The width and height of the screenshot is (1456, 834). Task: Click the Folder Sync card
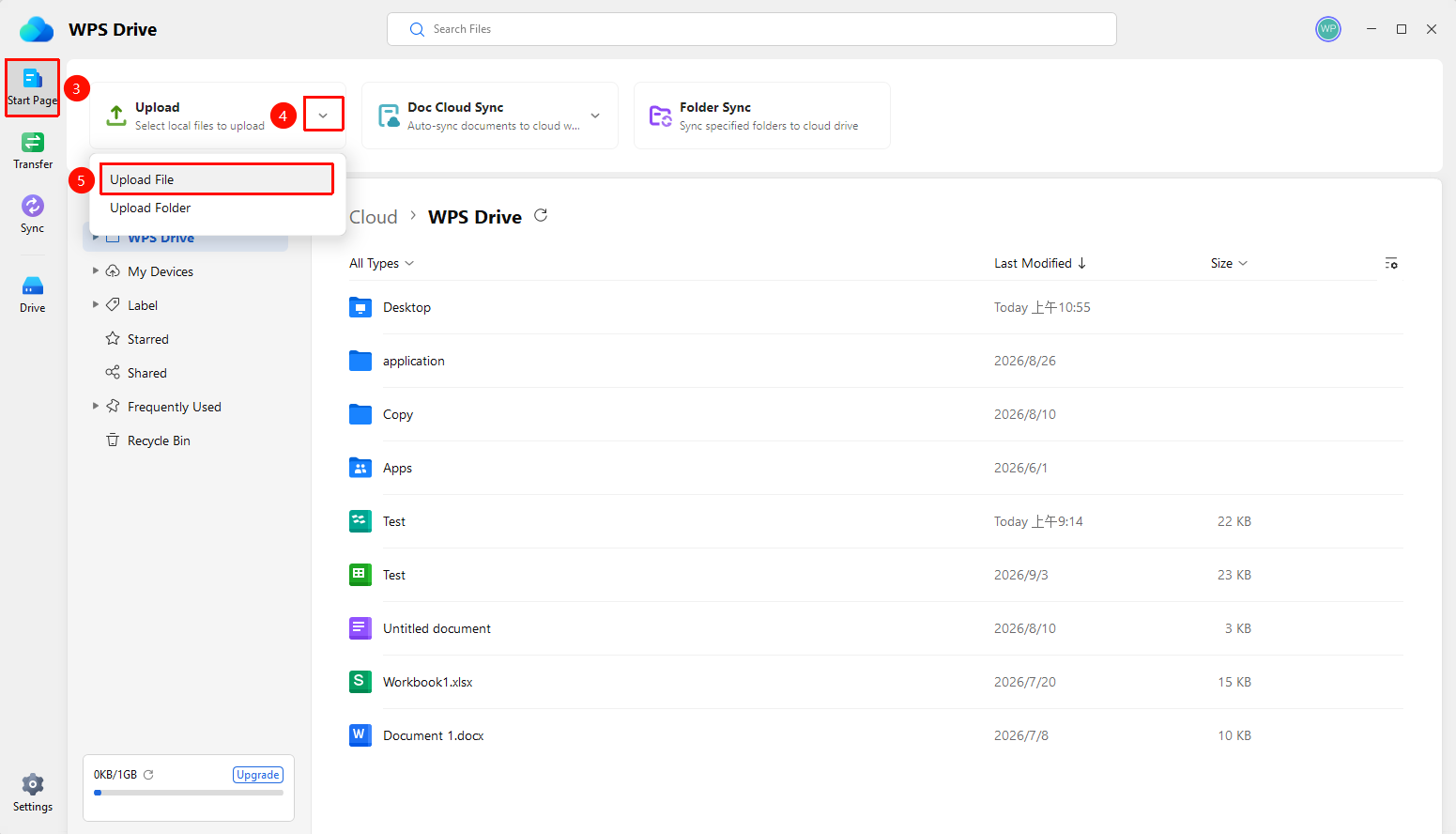coord(761,116)
